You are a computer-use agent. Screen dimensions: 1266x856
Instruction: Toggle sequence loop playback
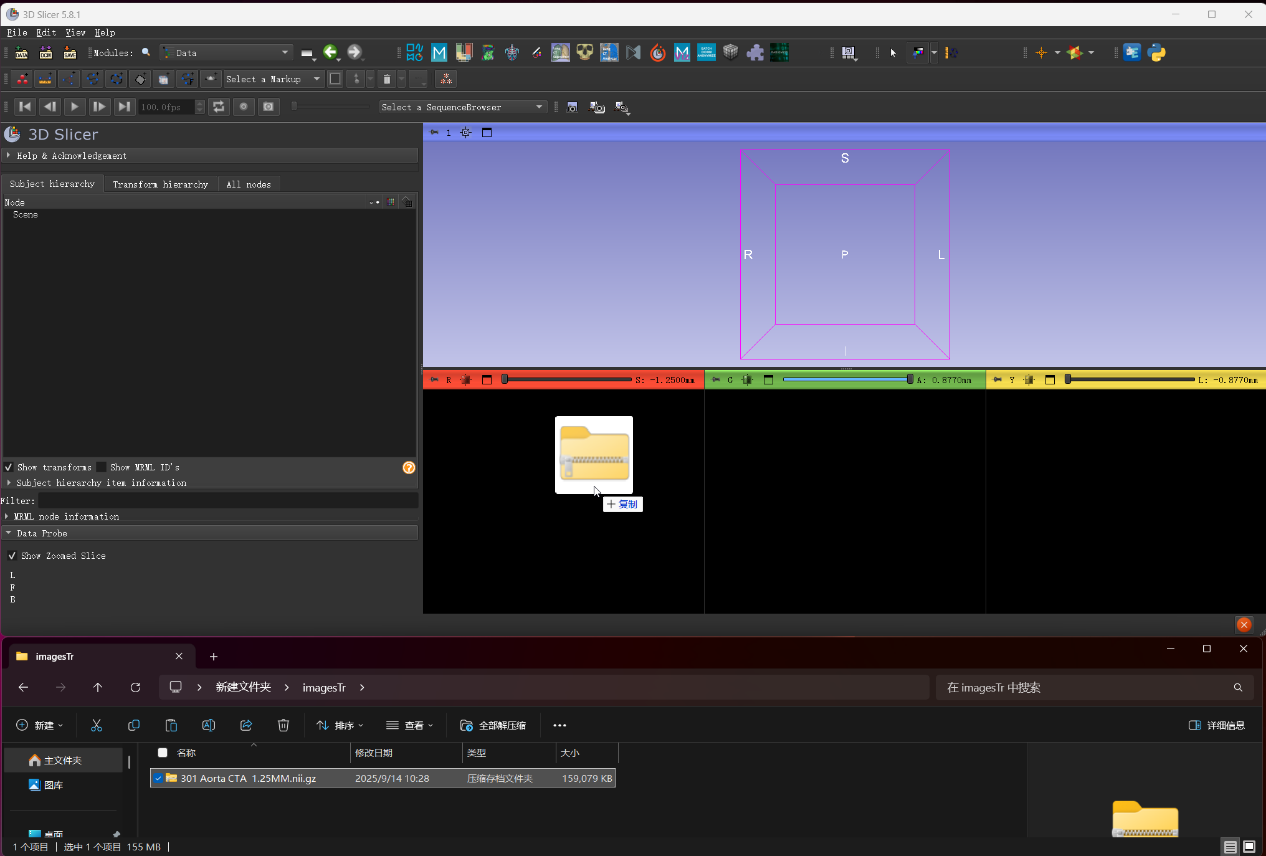(x=220, y=107)
